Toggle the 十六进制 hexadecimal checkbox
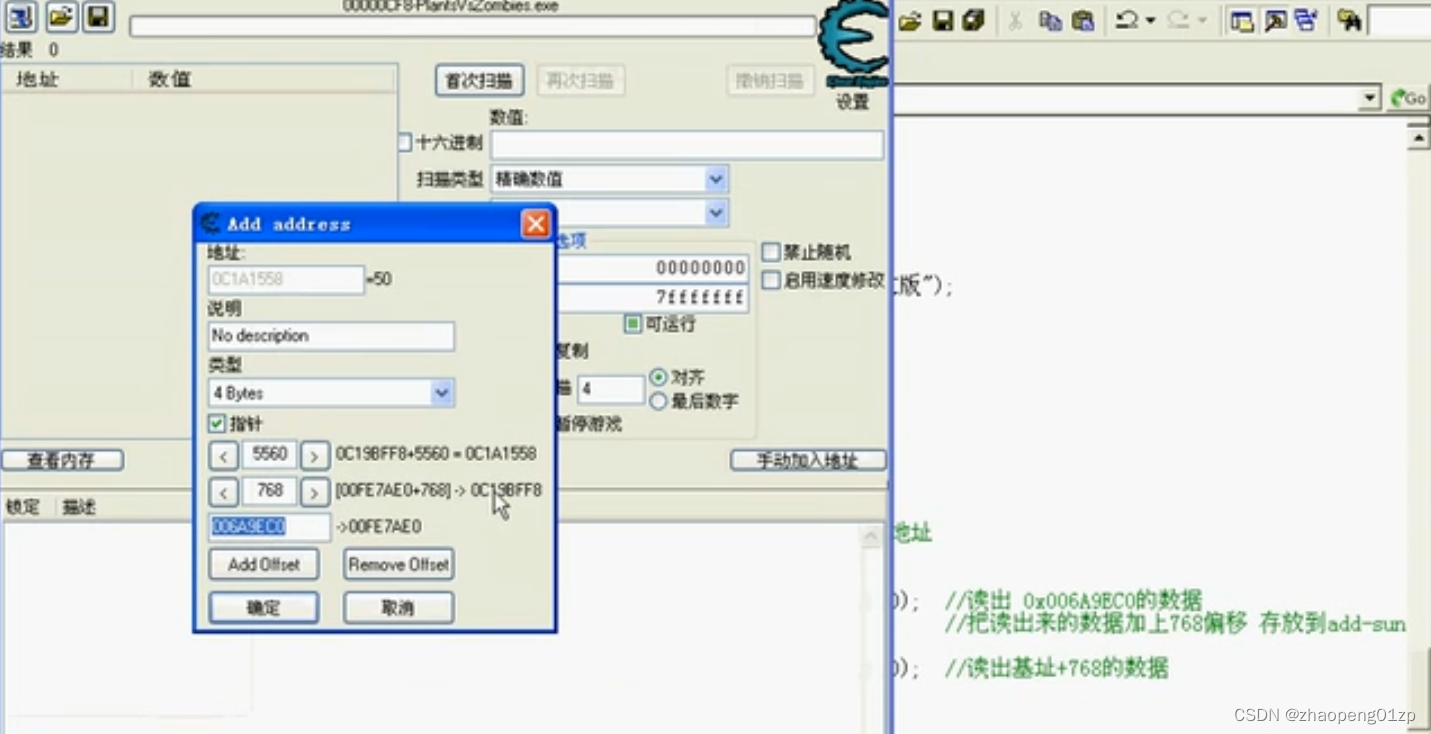 coord(405,143)
